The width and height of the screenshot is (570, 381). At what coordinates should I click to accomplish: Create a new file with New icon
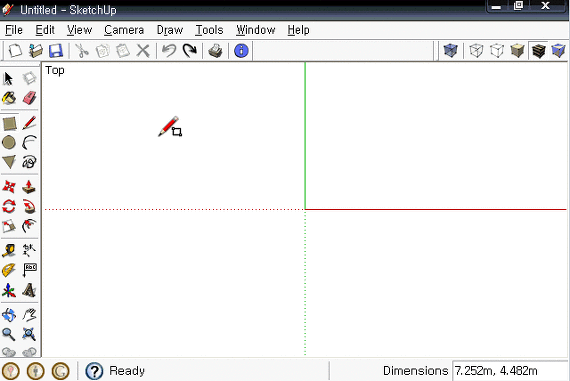pyautogui.click(x=15, y=51)
